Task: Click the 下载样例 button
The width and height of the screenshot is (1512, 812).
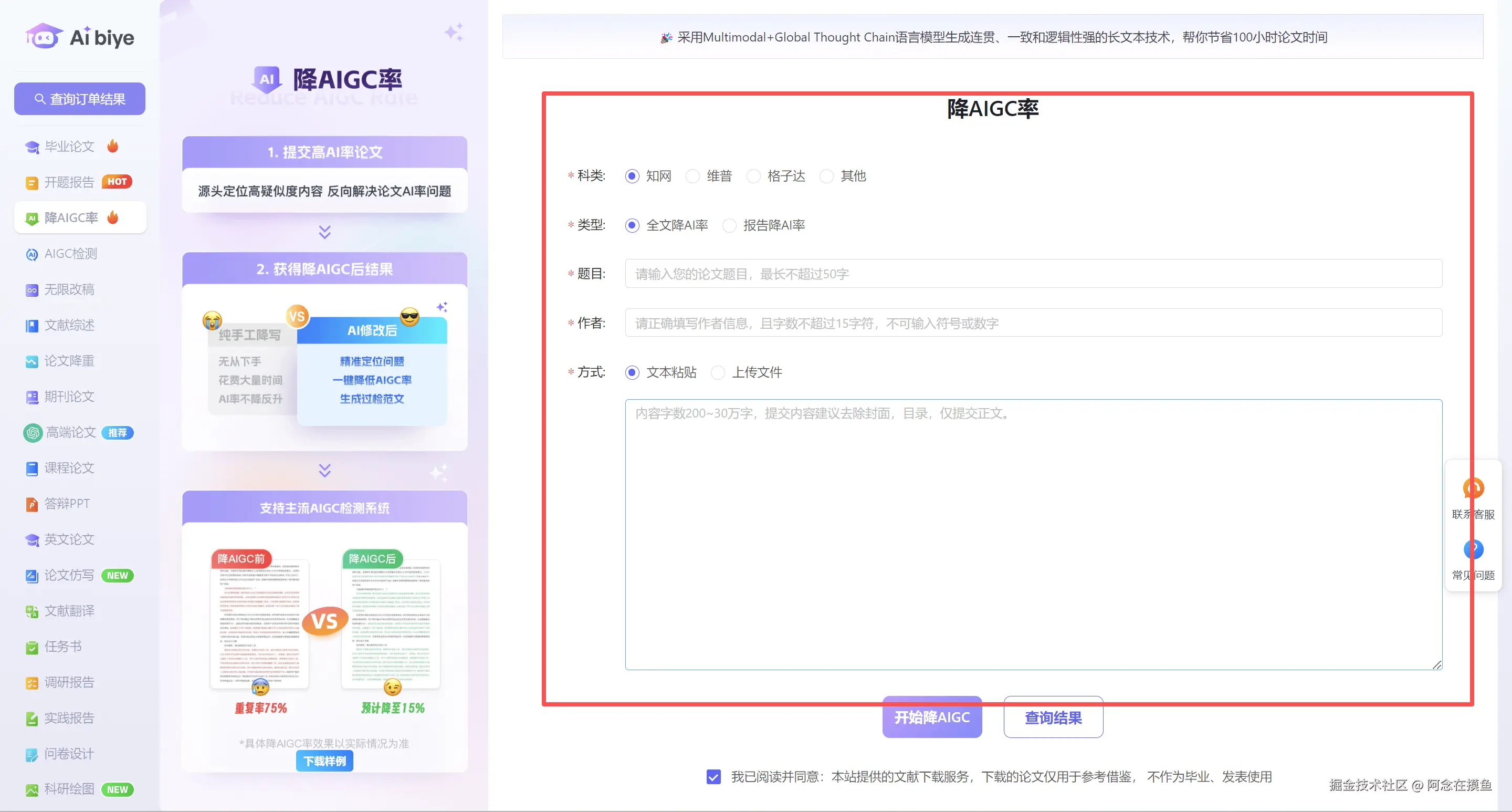Action: point(324,761)
